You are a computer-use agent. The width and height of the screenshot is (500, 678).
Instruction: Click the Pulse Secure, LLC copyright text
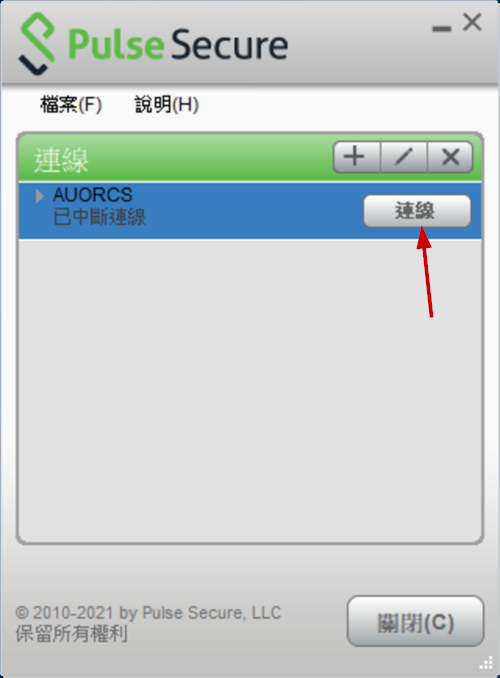(x=148, y=612)
